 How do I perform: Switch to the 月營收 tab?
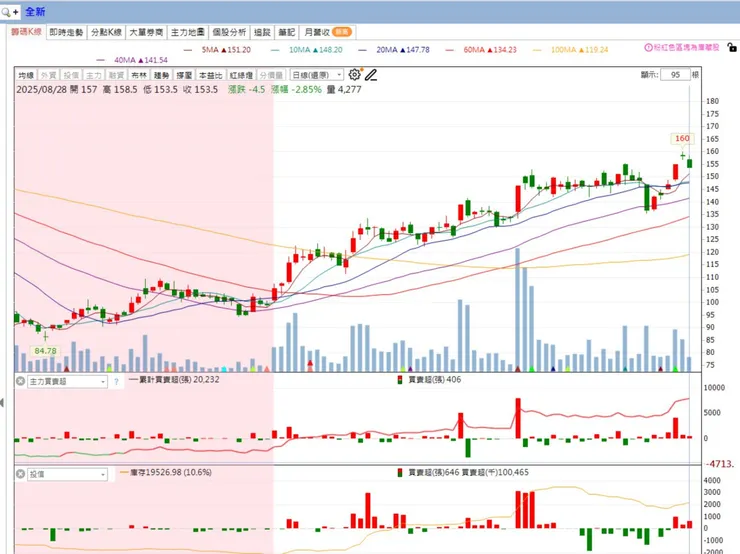click(x=328, y=32)
